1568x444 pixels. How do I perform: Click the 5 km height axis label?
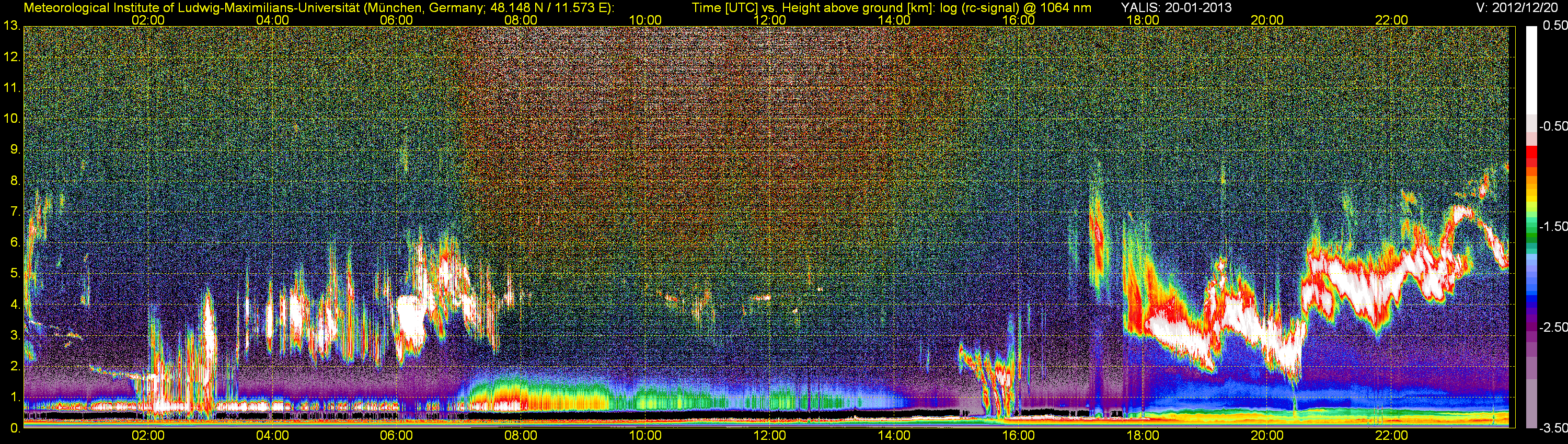pyautogui.click(x=15, y=274)
